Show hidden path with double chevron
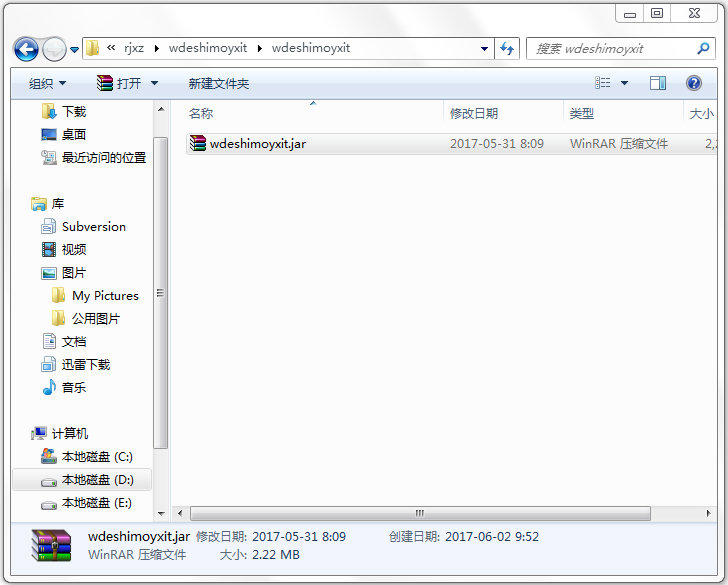The image size is (728, 585). 111,47
